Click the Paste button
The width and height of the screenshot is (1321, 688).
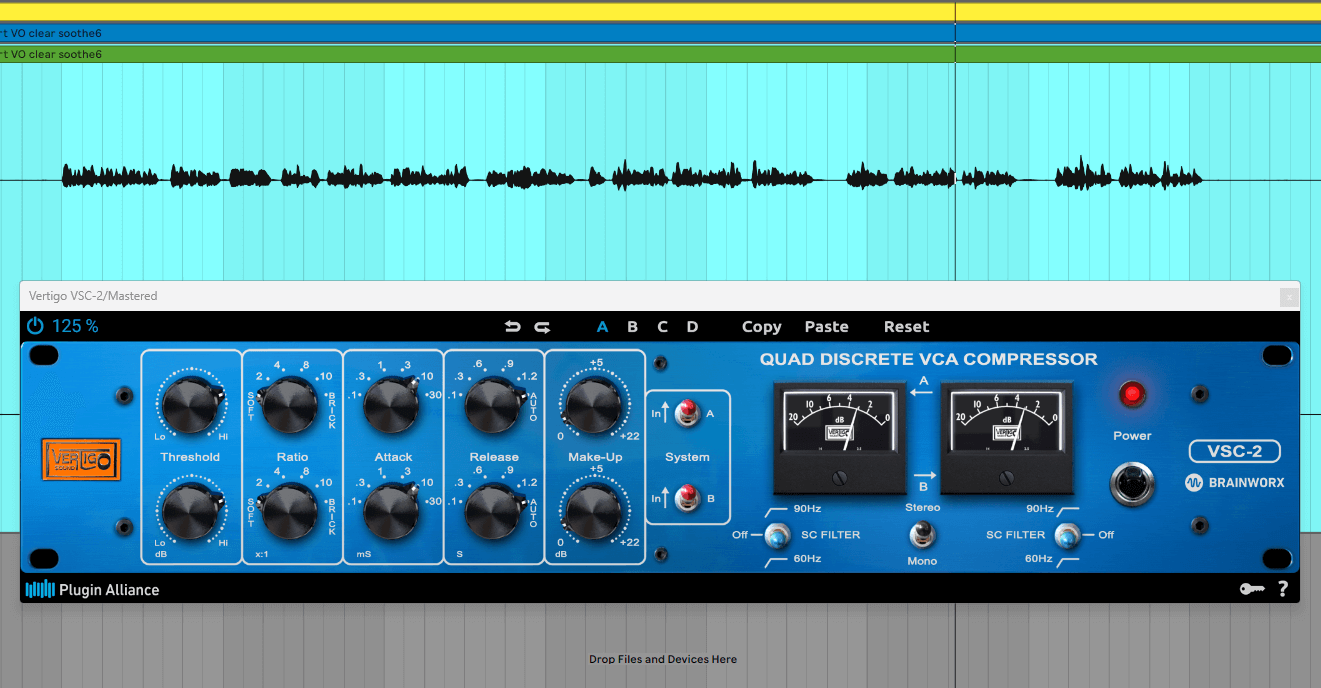[826, 327]
